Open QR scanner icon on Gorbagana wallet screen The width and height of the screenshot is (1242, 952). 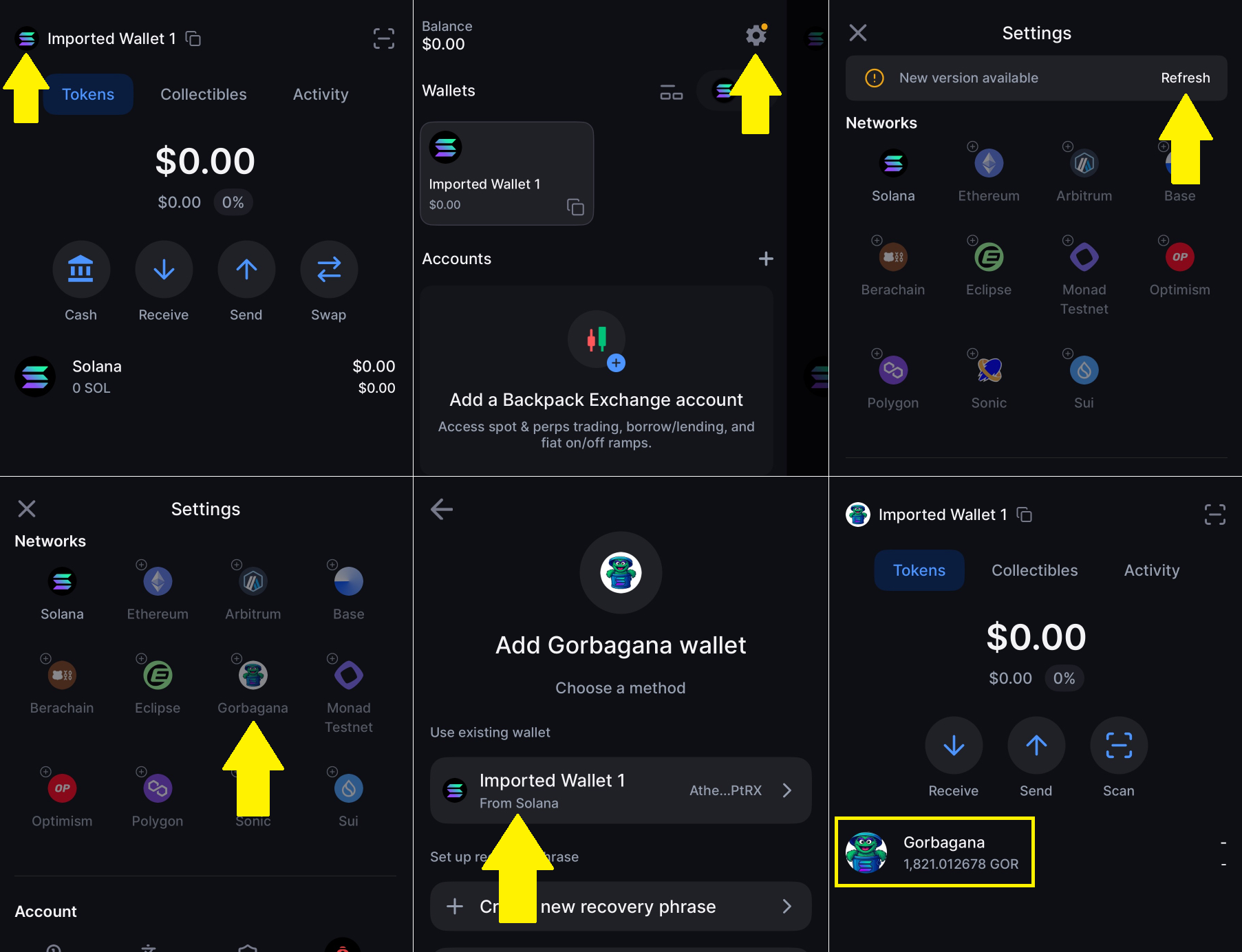coord(1215,515)
